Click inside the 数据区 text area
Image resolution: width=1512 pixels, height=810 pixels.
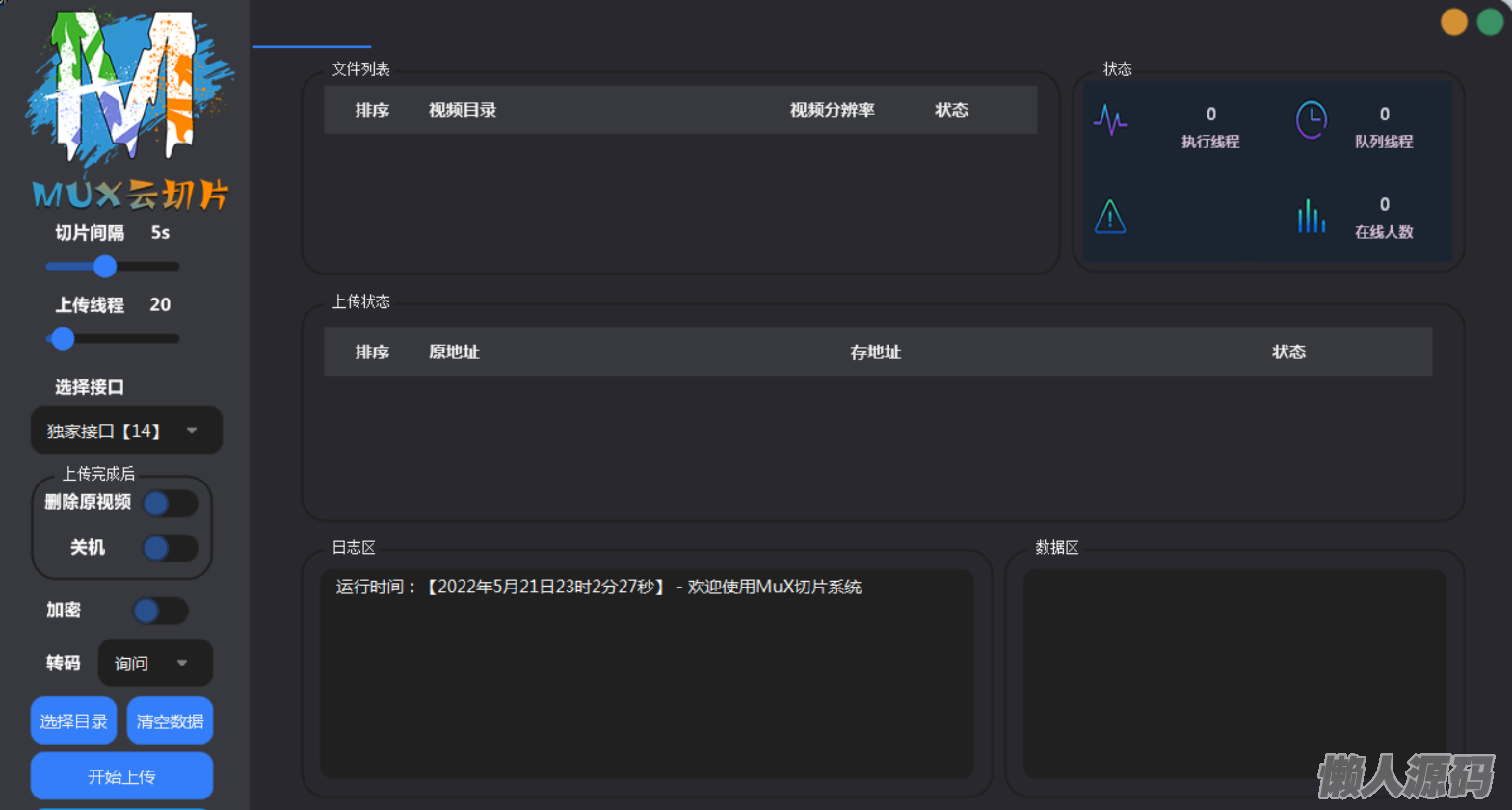(x=1233, y=672)
